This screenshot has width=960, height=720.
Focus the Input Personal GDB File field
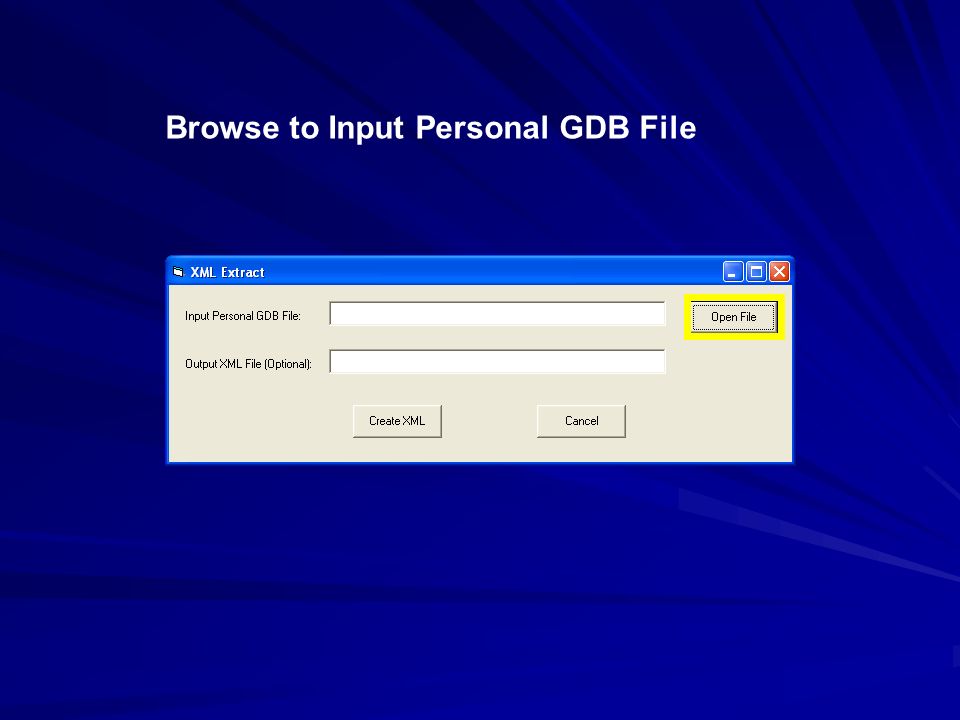click(497, 313)
